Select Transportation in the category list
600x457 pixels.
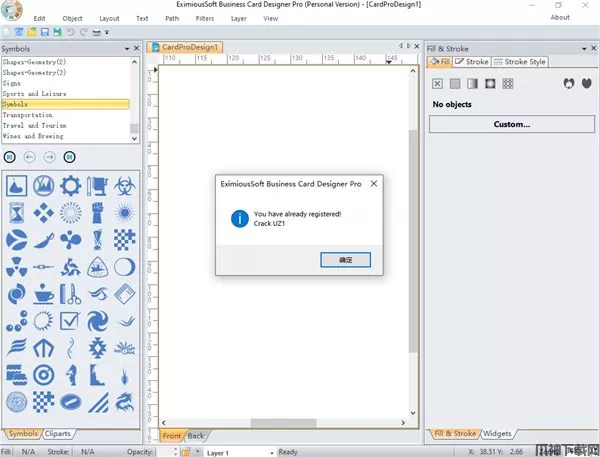28,115
